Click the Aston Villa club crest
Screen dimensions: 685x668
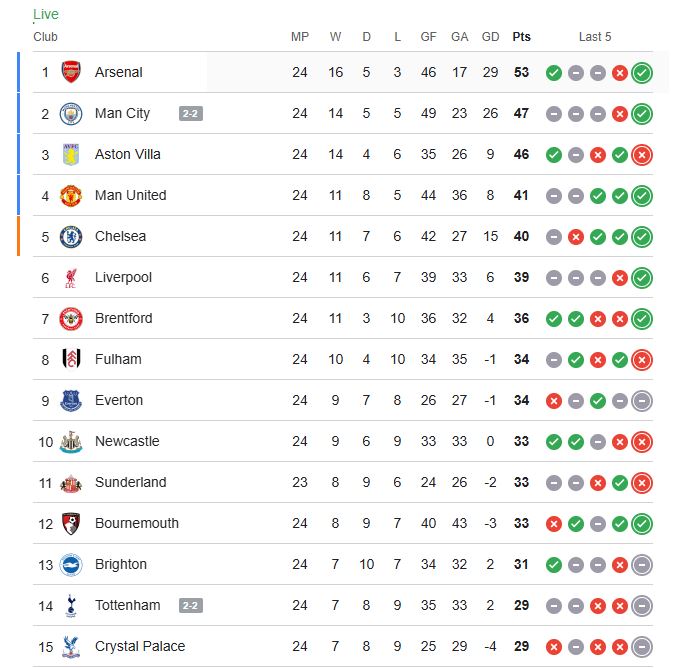[x=70, y=154]
